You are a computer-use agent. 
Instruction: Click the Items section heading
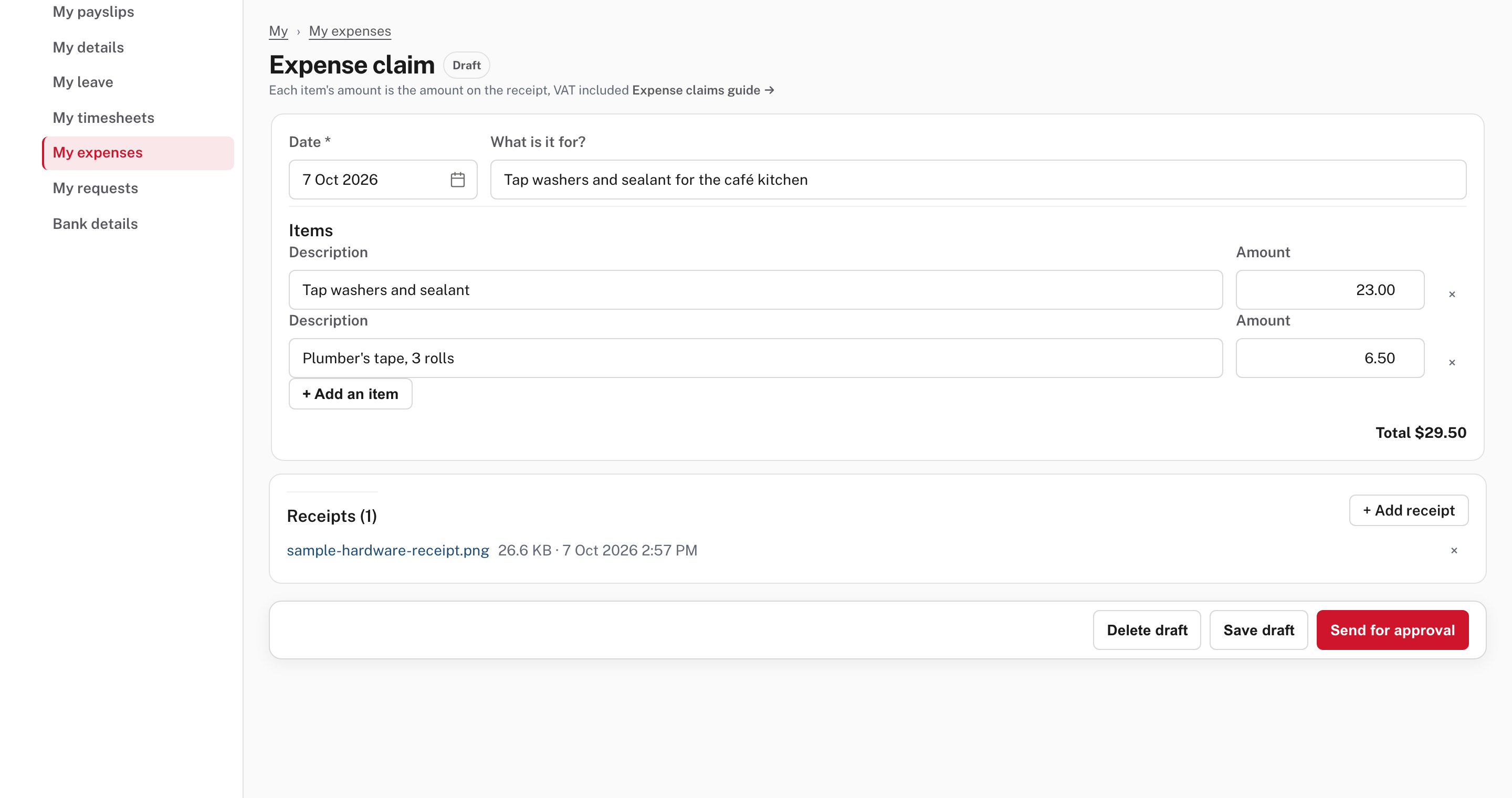310,230
